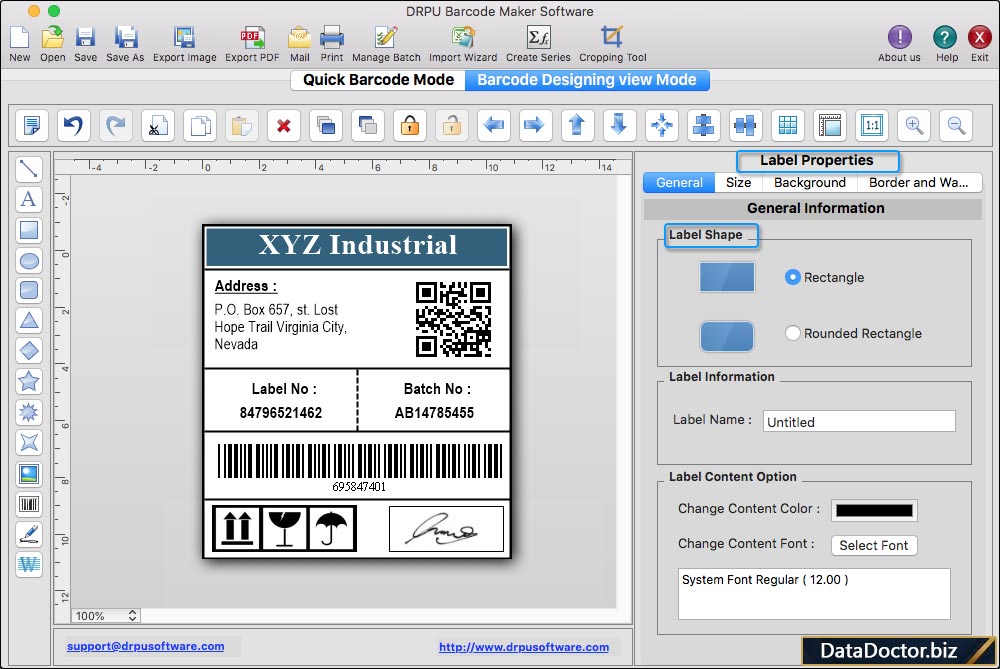Switch to Barcode Designing view Mode
1000x669 pixels.
587,80
